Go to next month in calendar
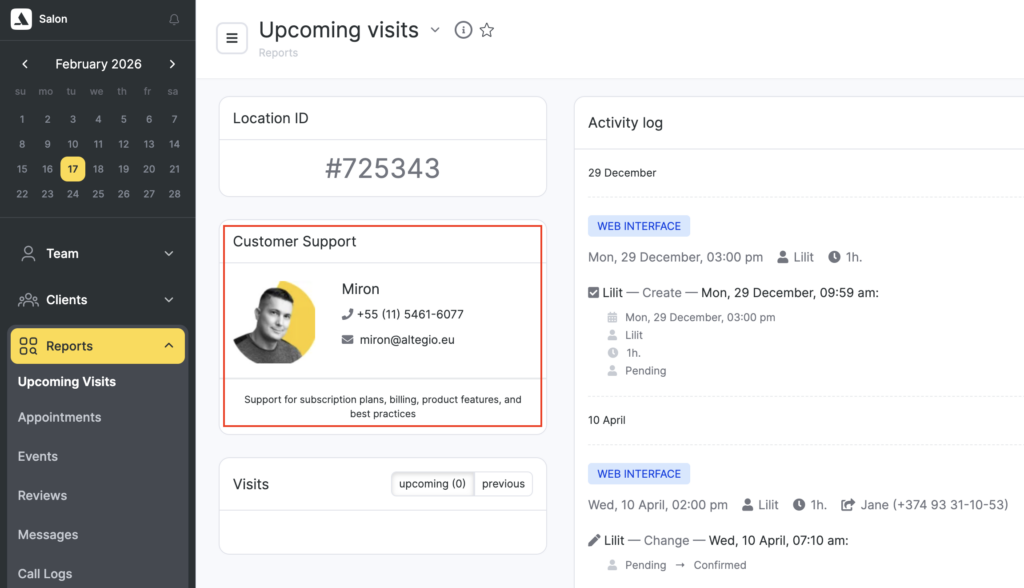Screen dimensions: 1024x588 (x=172, y=64)
